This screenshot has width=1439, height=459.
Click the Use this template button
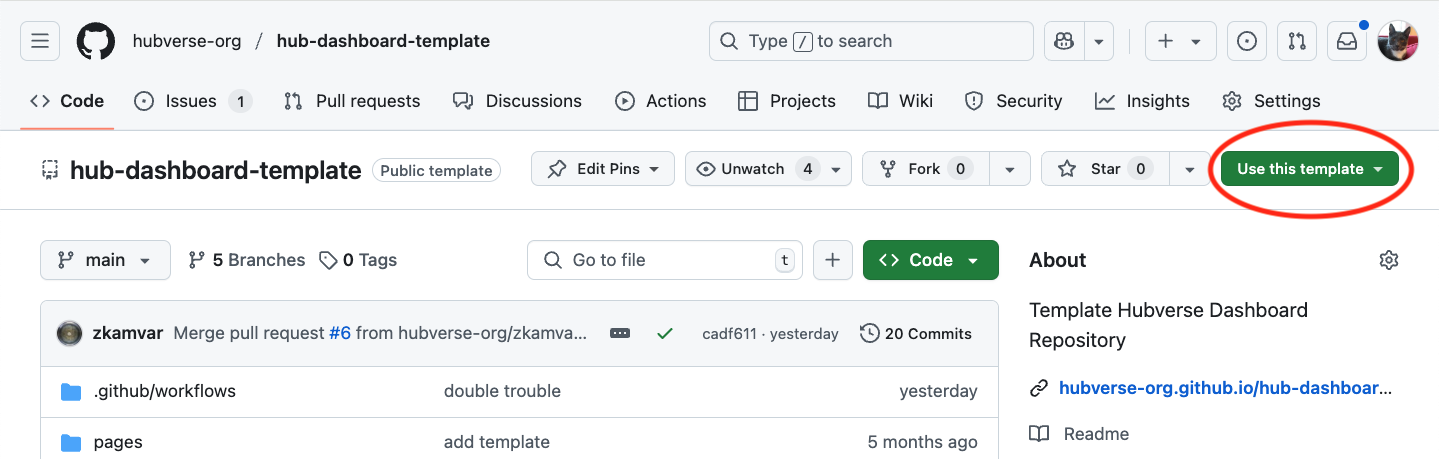click(1310, 169)
